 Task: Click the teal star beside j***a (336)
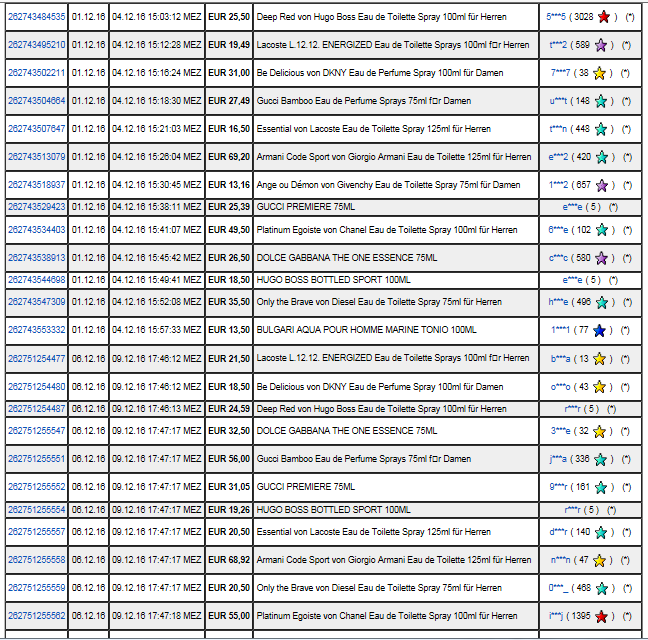(600, 459)
